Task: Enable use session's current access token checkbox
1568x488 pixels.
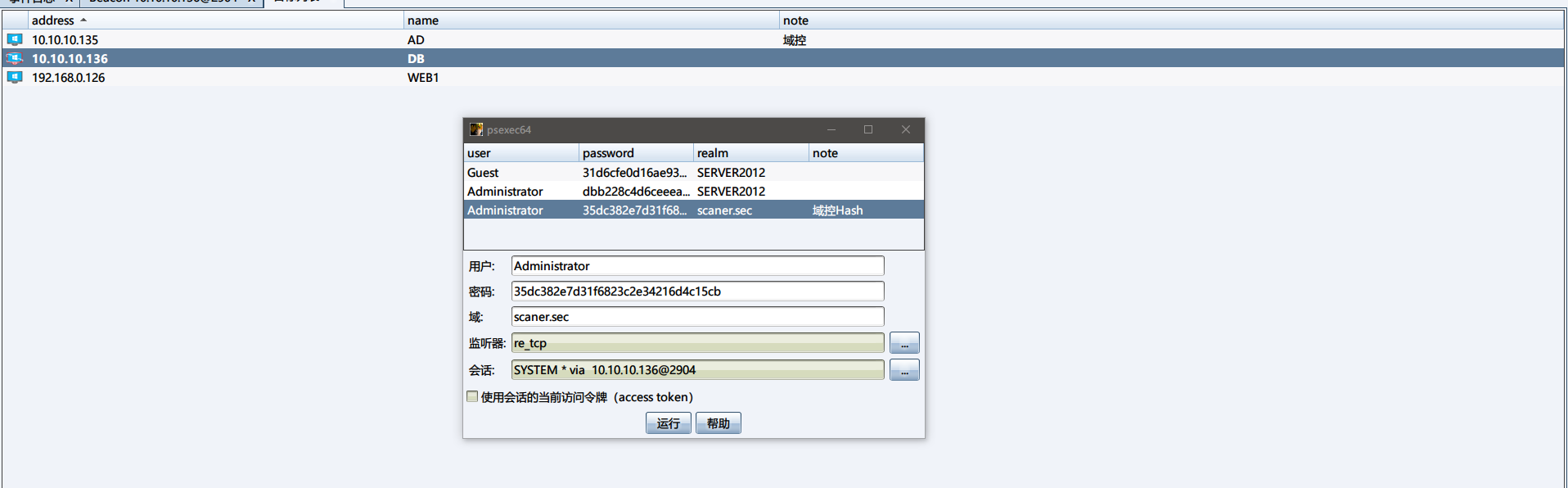Action: [x=472, y=396]
